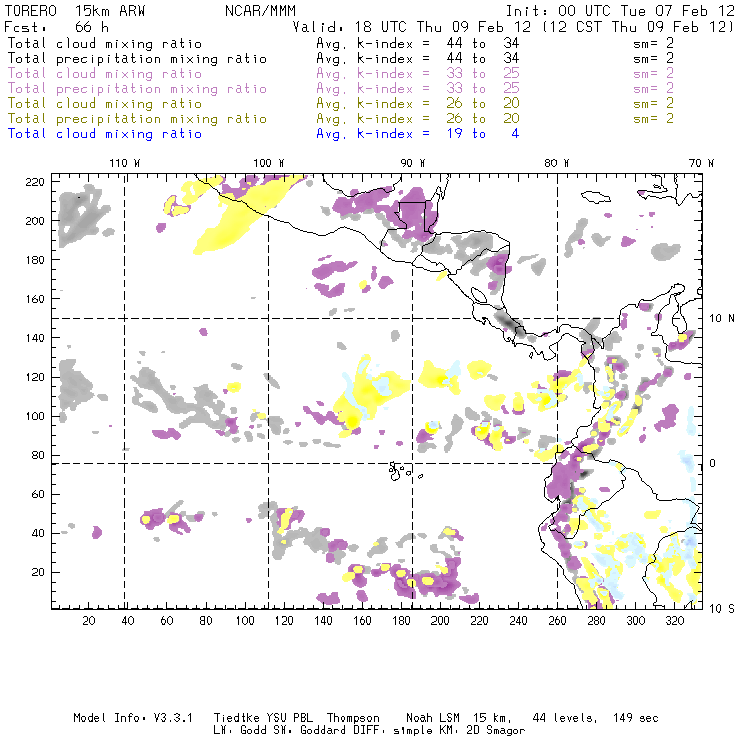
Task: Click the "TORERO 15km ARW" title text
Action: [x=75, y=11]
